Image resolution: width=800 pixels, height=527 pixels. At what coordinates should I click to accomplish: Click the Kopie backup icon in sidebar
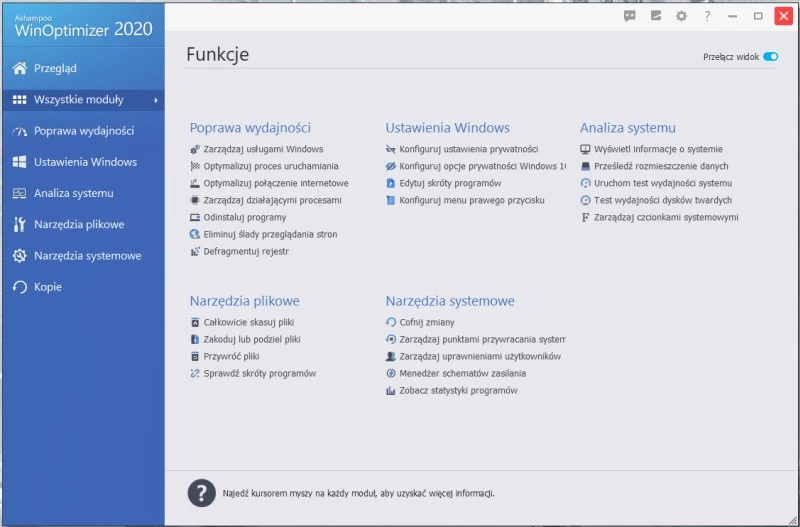coord(19,287)
